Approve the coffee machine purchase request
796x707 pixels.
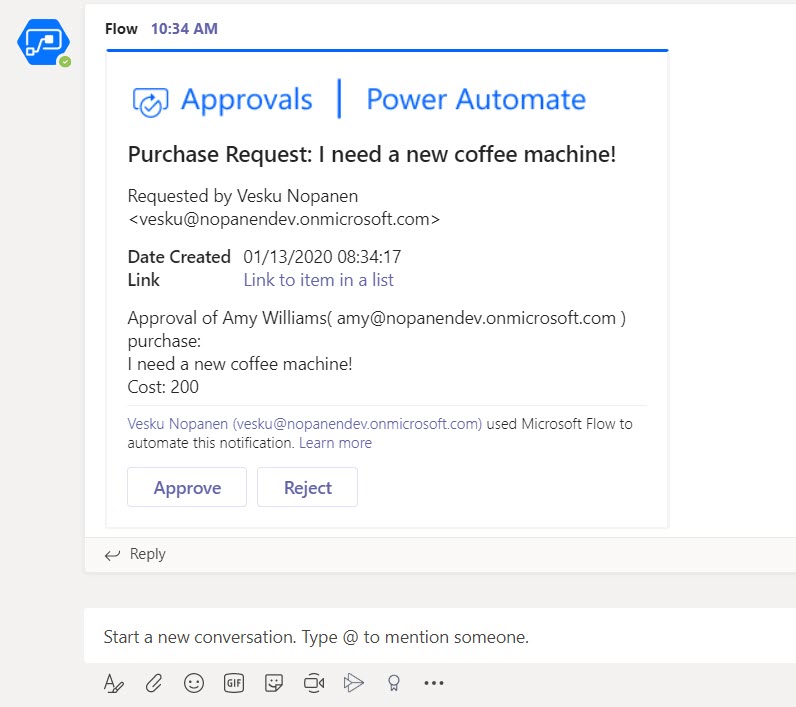(187, 488)
